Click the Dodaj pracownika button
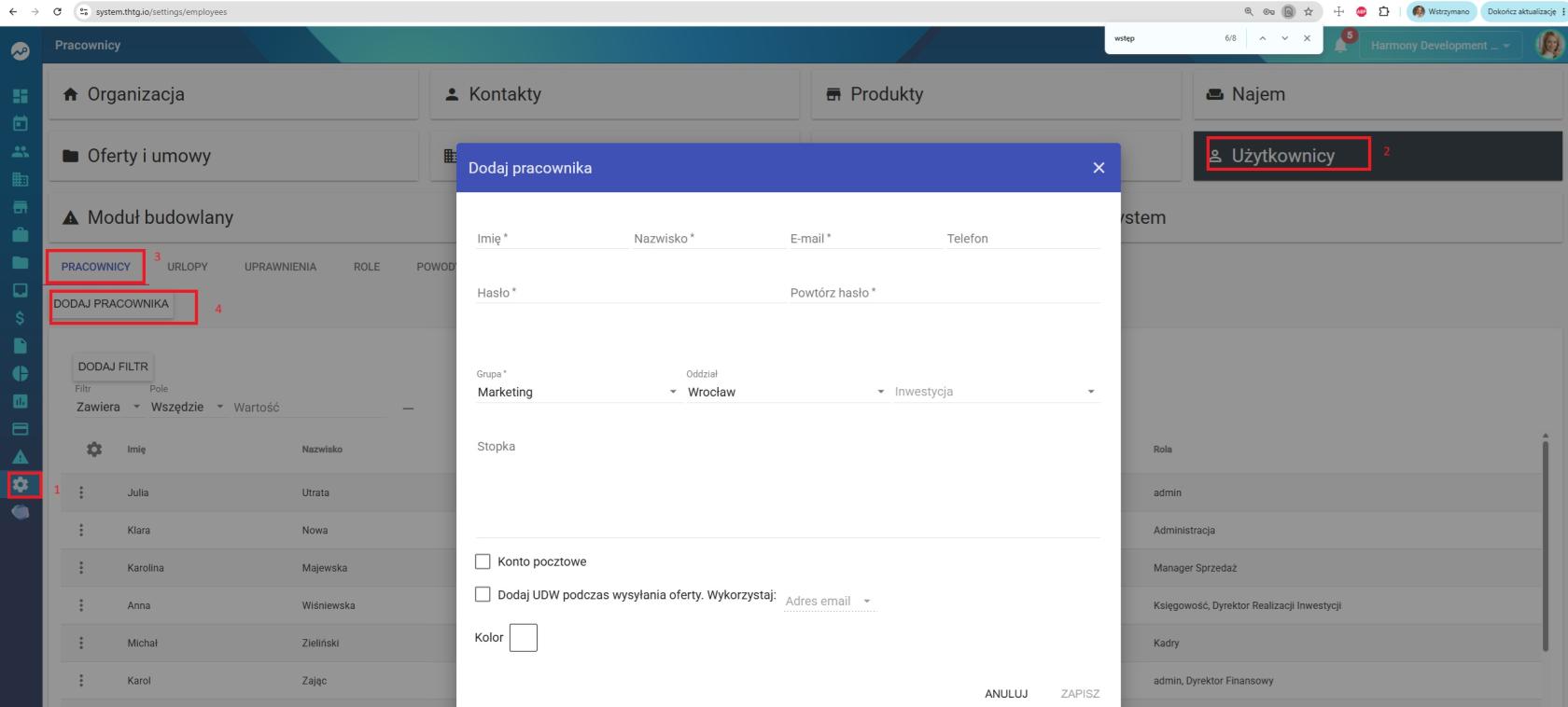Screen dimensions: 1568x707 [111, 304]
